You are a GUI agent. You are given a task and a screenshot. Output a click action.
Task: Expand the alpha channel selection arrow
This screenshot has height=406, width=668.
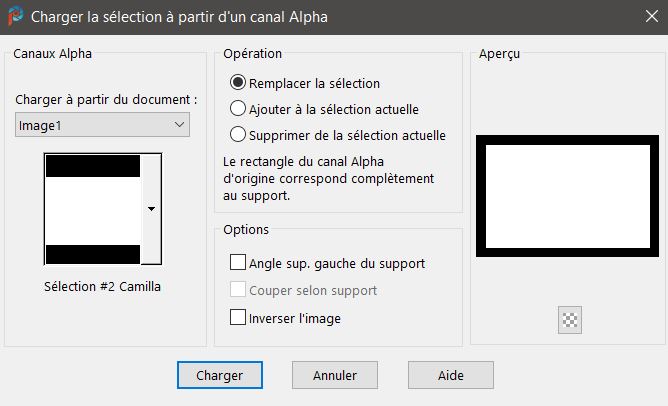(151, 209)
